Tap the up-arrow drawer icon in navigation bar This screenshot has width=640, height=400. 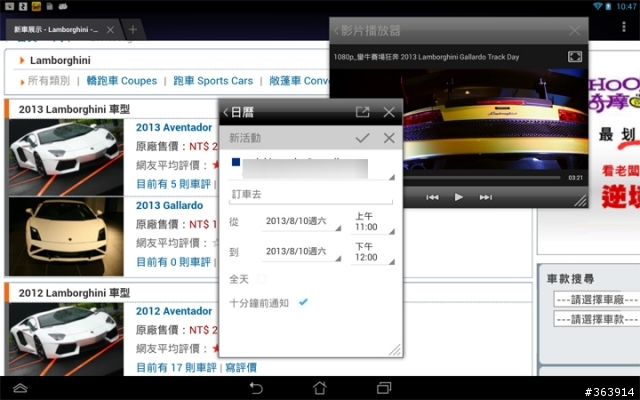pos(20,388)
